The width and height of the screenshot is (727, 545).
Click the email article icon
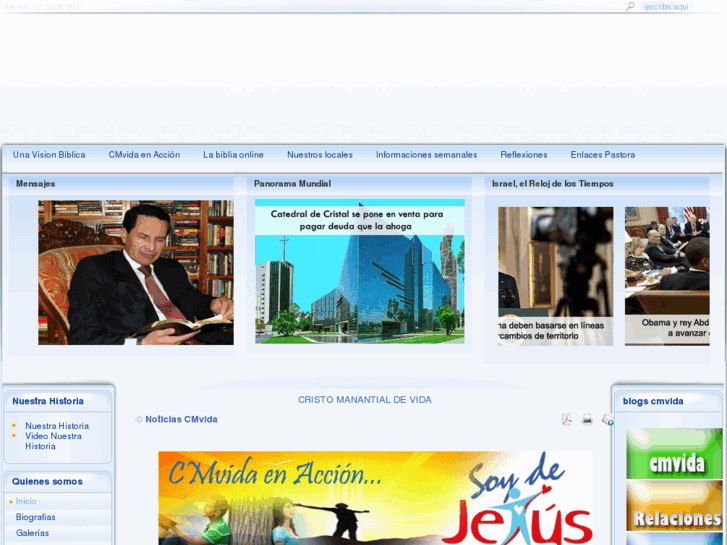click(x=607, y=419)
